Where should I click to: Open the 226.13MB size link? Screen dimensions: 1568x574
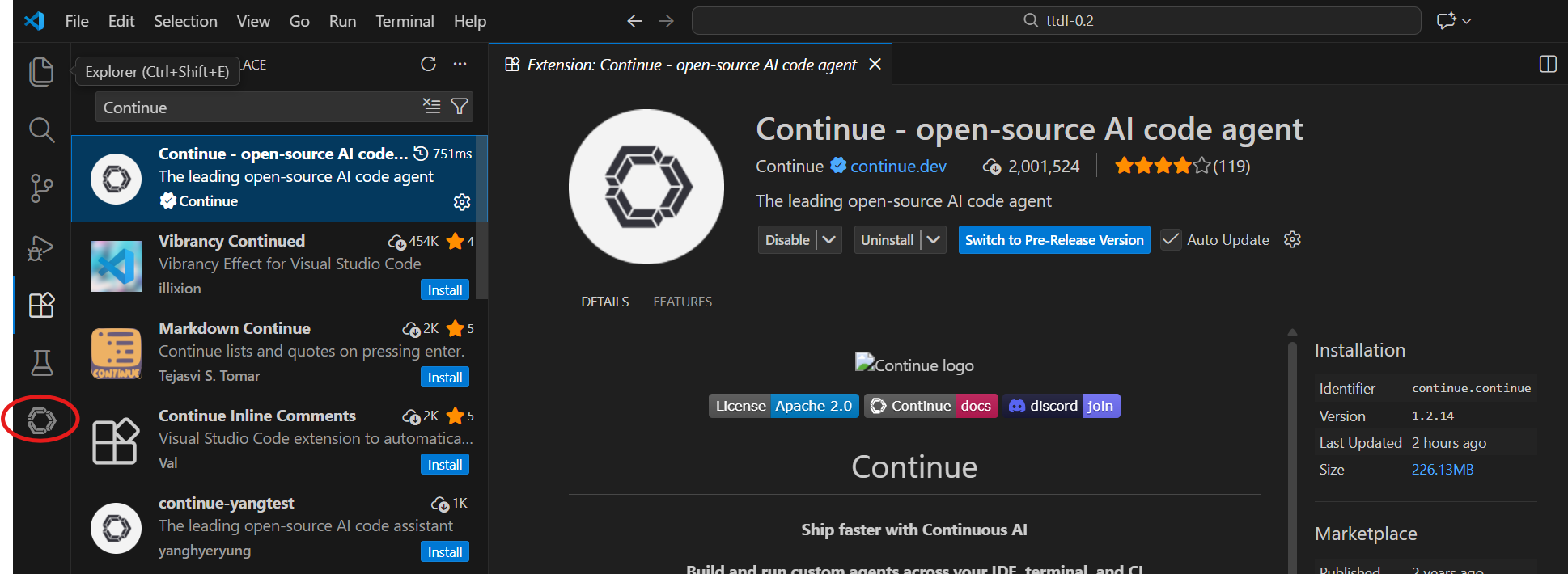[1443, 470]
